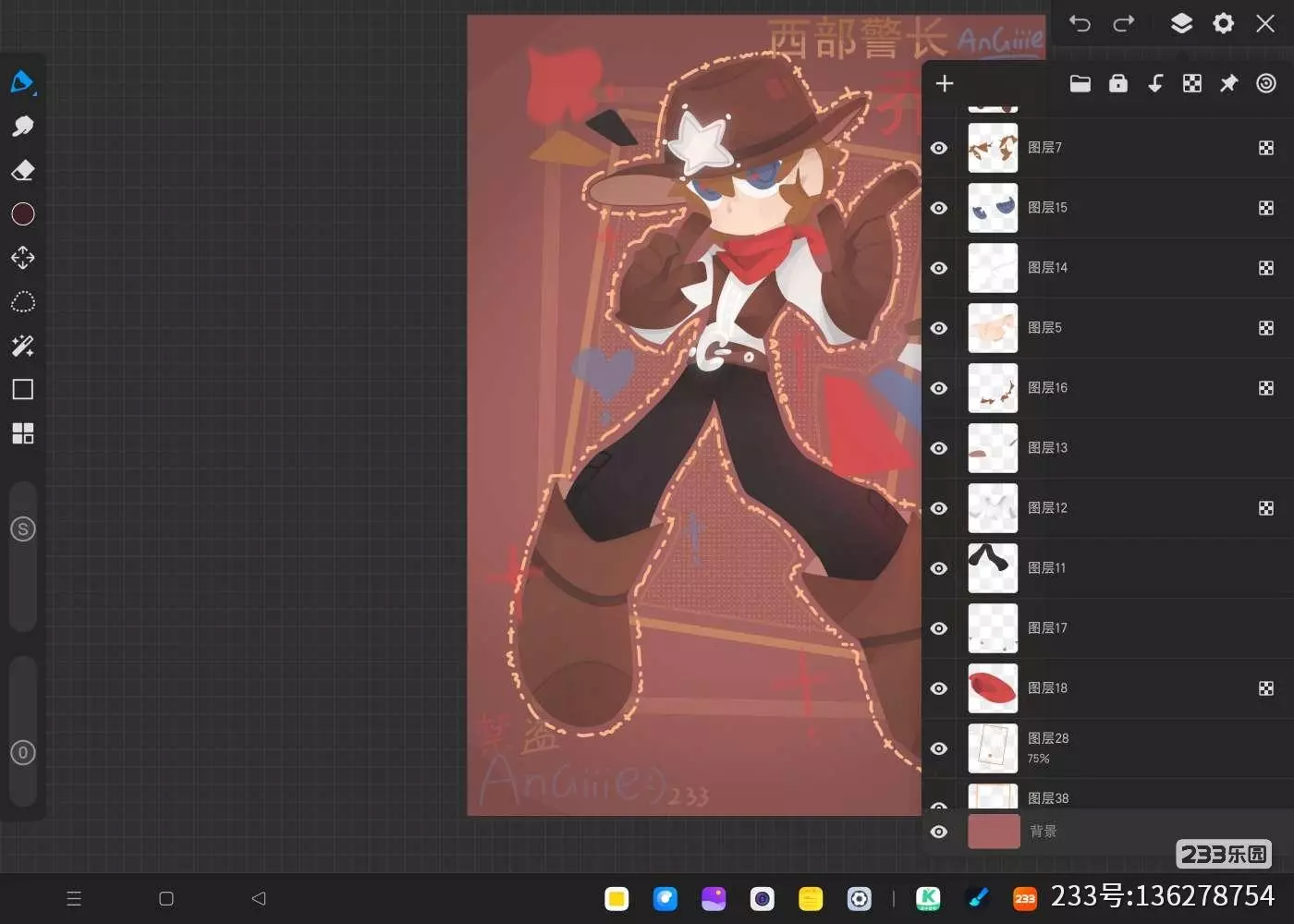The image size is (1294, 924).
Task: Click the checkerboard icon on 图层14 row
Action: 1266,268
